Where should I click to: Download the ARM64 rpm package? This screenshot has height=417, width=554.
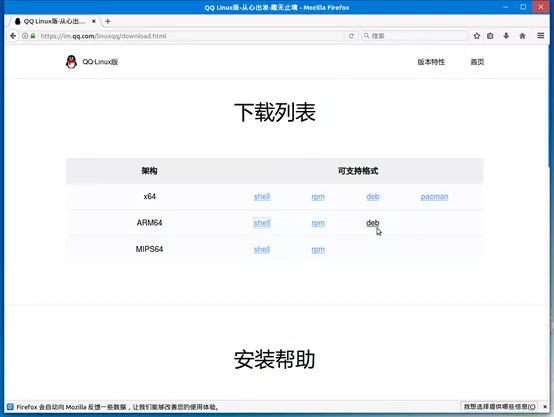coord(318,223)
